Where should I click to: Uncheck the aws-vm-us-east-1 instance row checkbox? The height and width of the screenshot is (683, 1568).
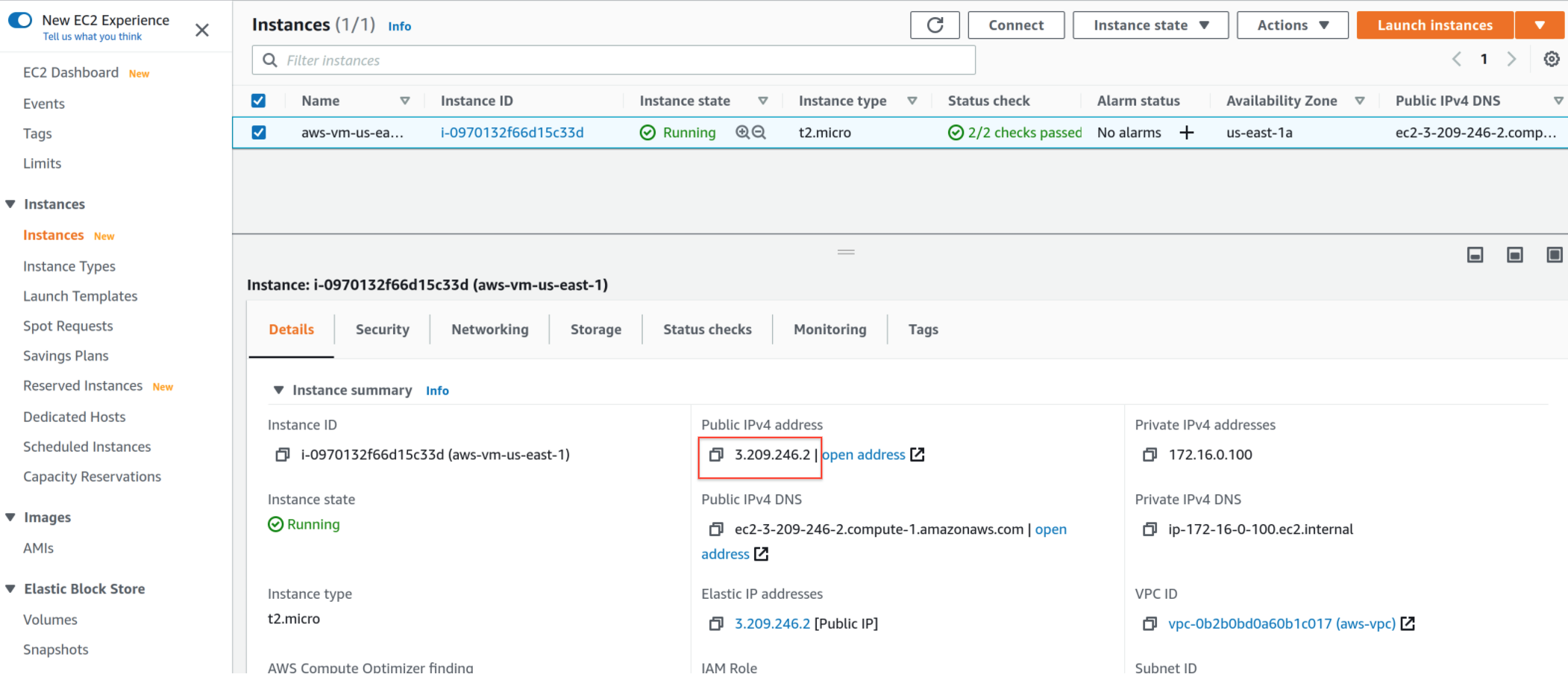(x=259, y=133)
